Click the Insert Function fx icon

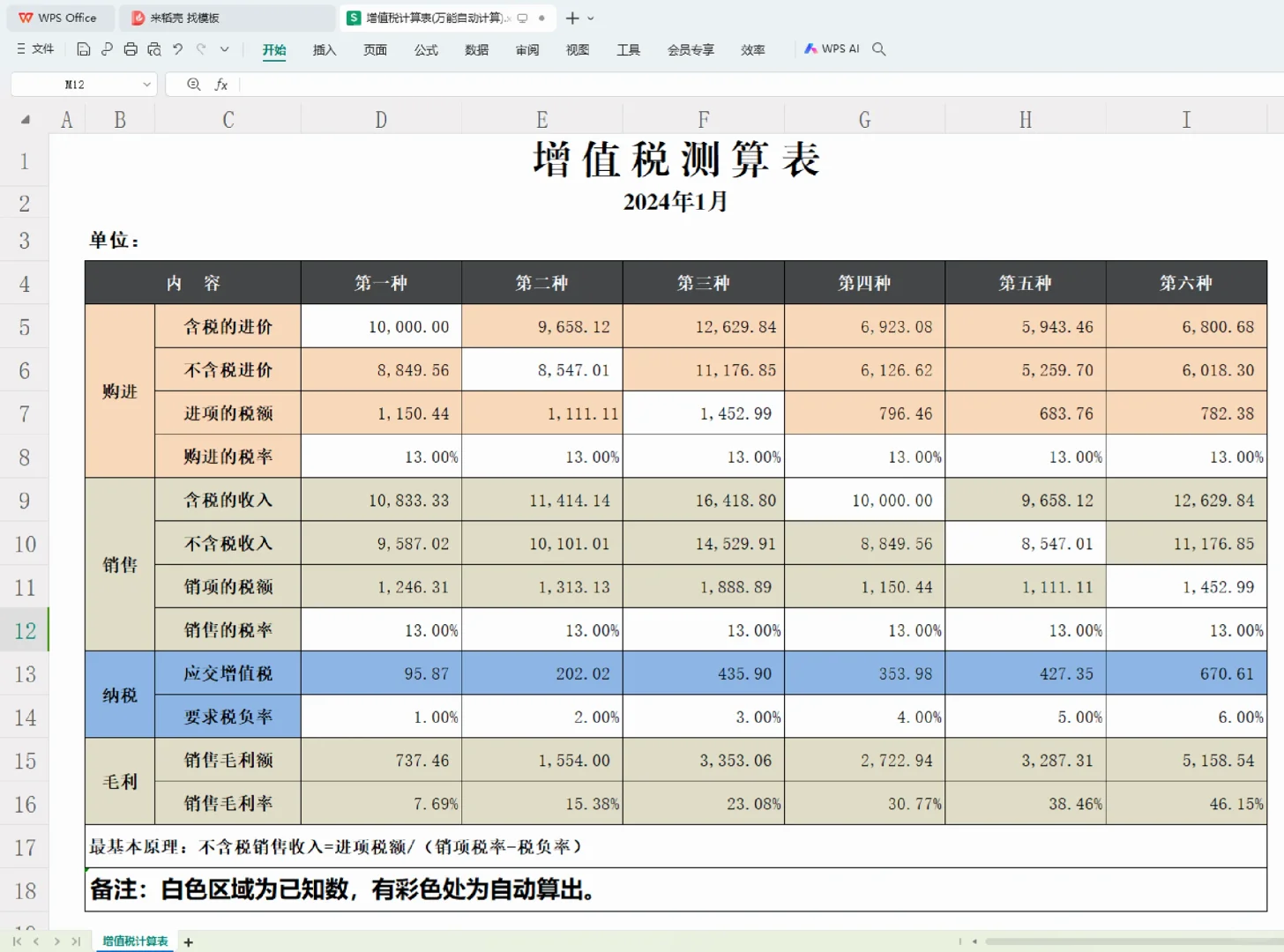221,85
